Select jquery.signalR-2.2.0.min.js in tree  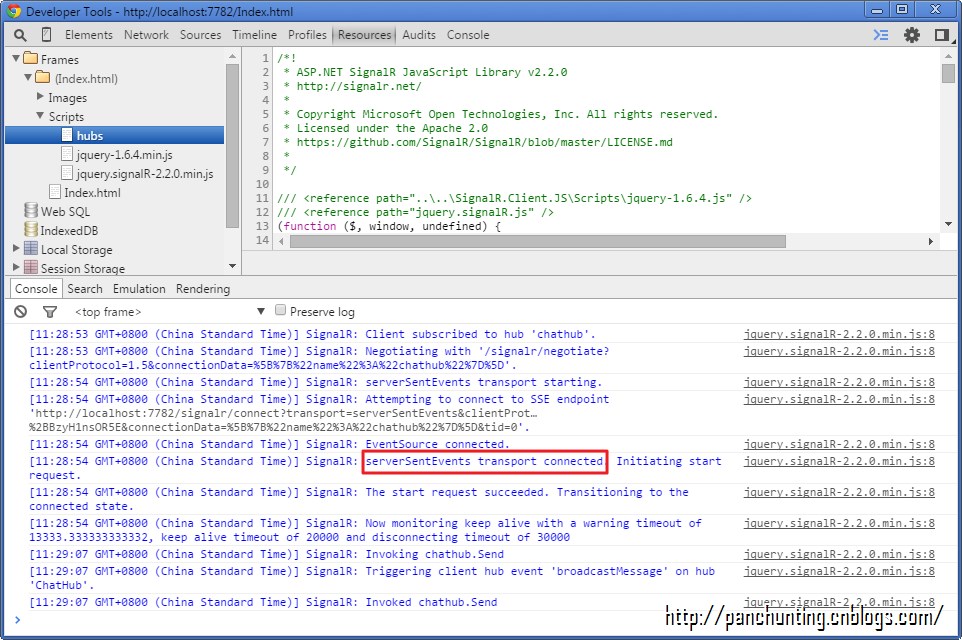[x=145, y=174]
